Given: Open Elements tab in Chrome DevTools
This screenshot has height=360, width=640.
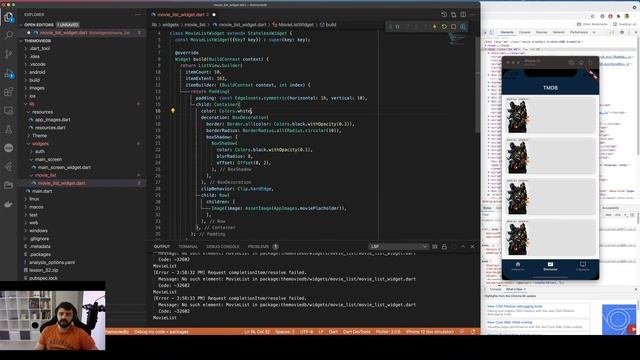Looking at the screenshot, I should [x=507, y=32].
